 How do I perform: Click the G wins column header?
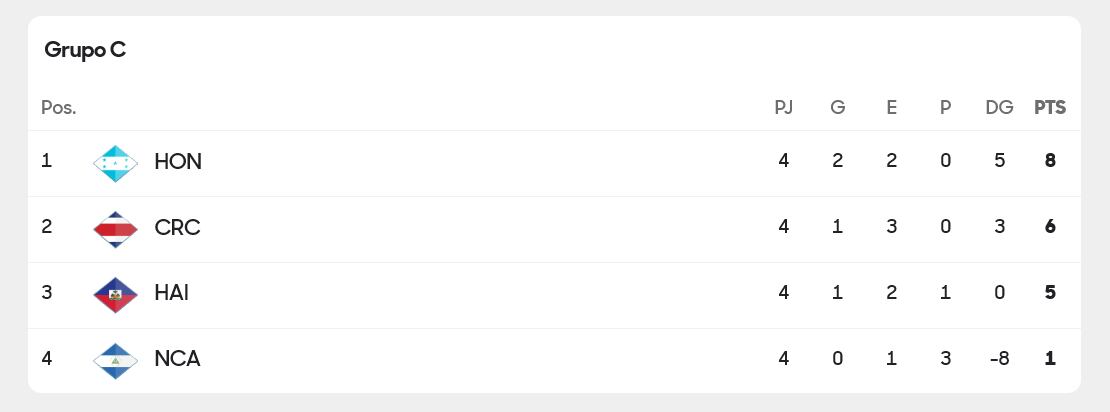pos(838,107)
